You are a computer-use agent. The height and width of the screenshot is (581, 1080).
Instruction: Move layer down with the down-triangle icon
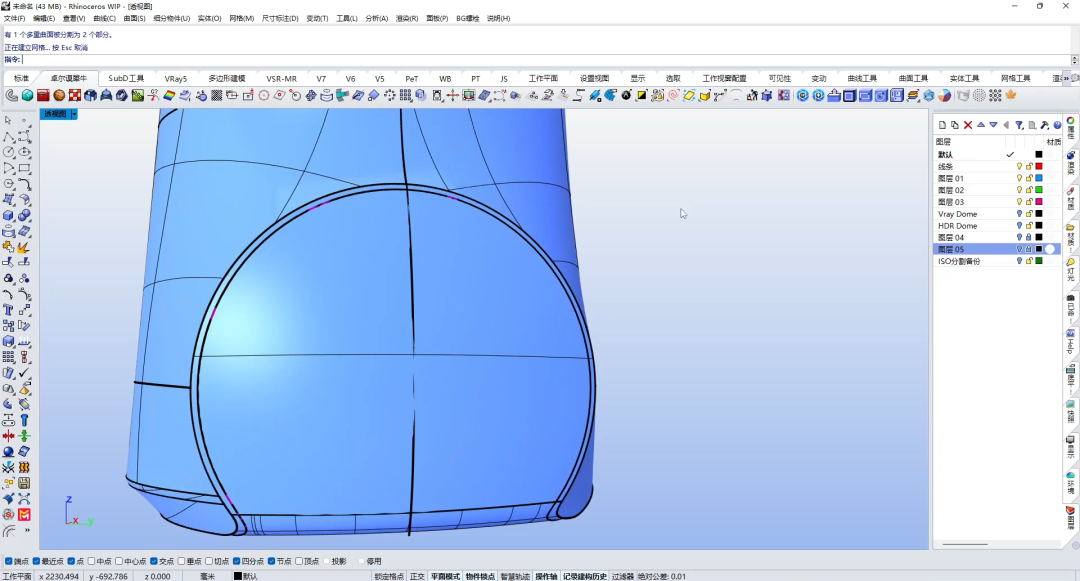993,125
